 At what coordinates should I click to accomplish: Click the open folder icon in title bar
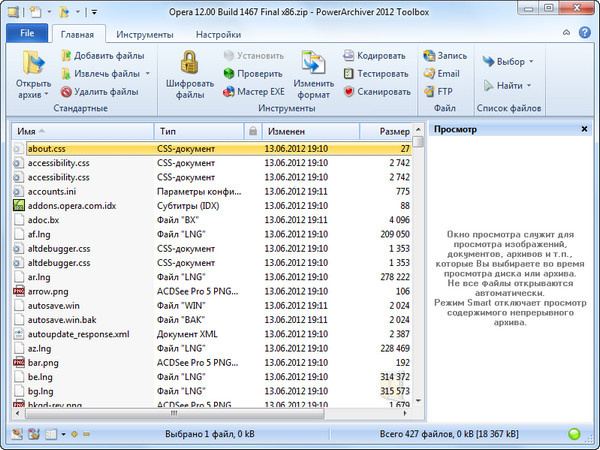click(64, 12)
